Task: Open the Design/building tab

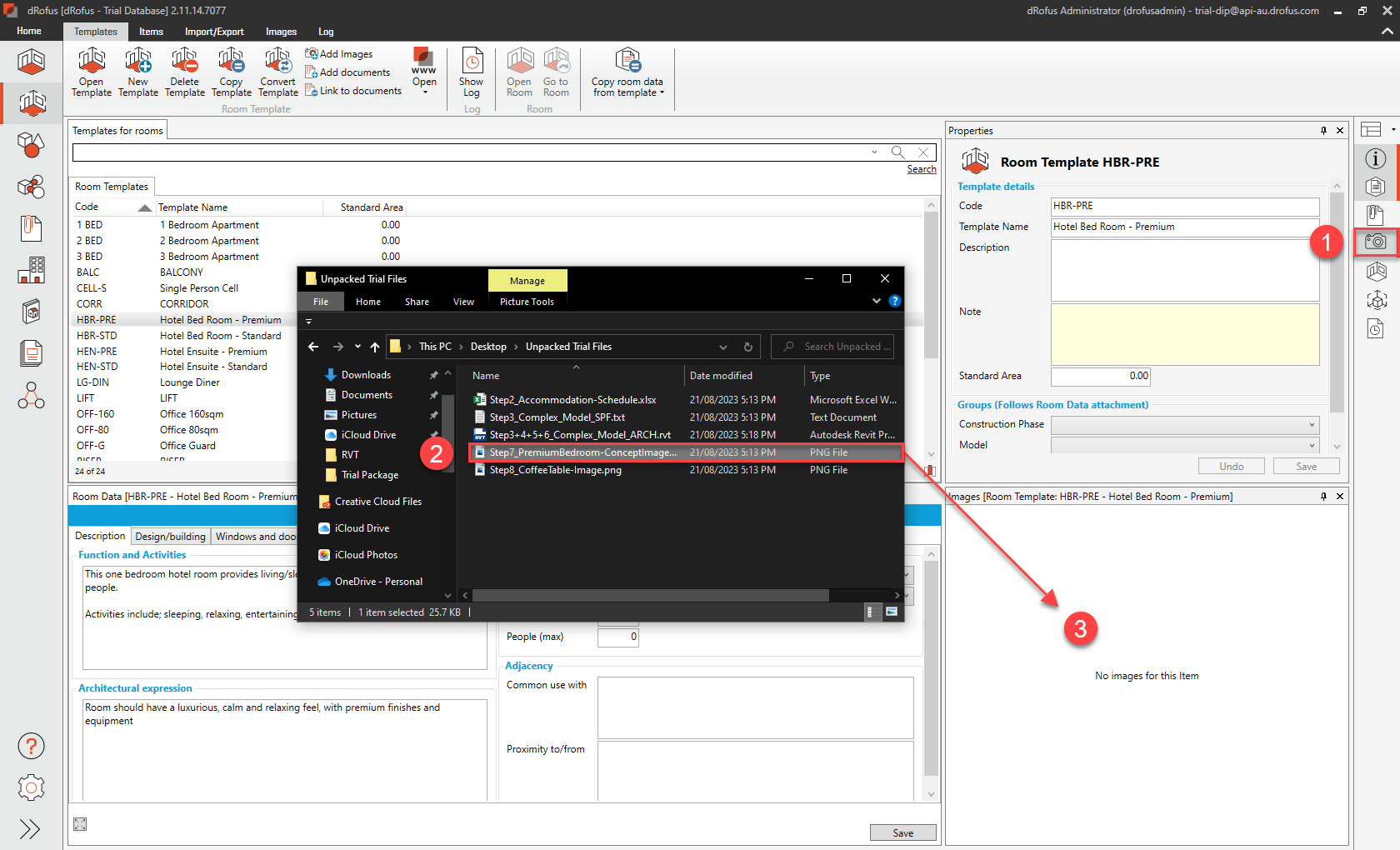Action: [x=170, y=537]
